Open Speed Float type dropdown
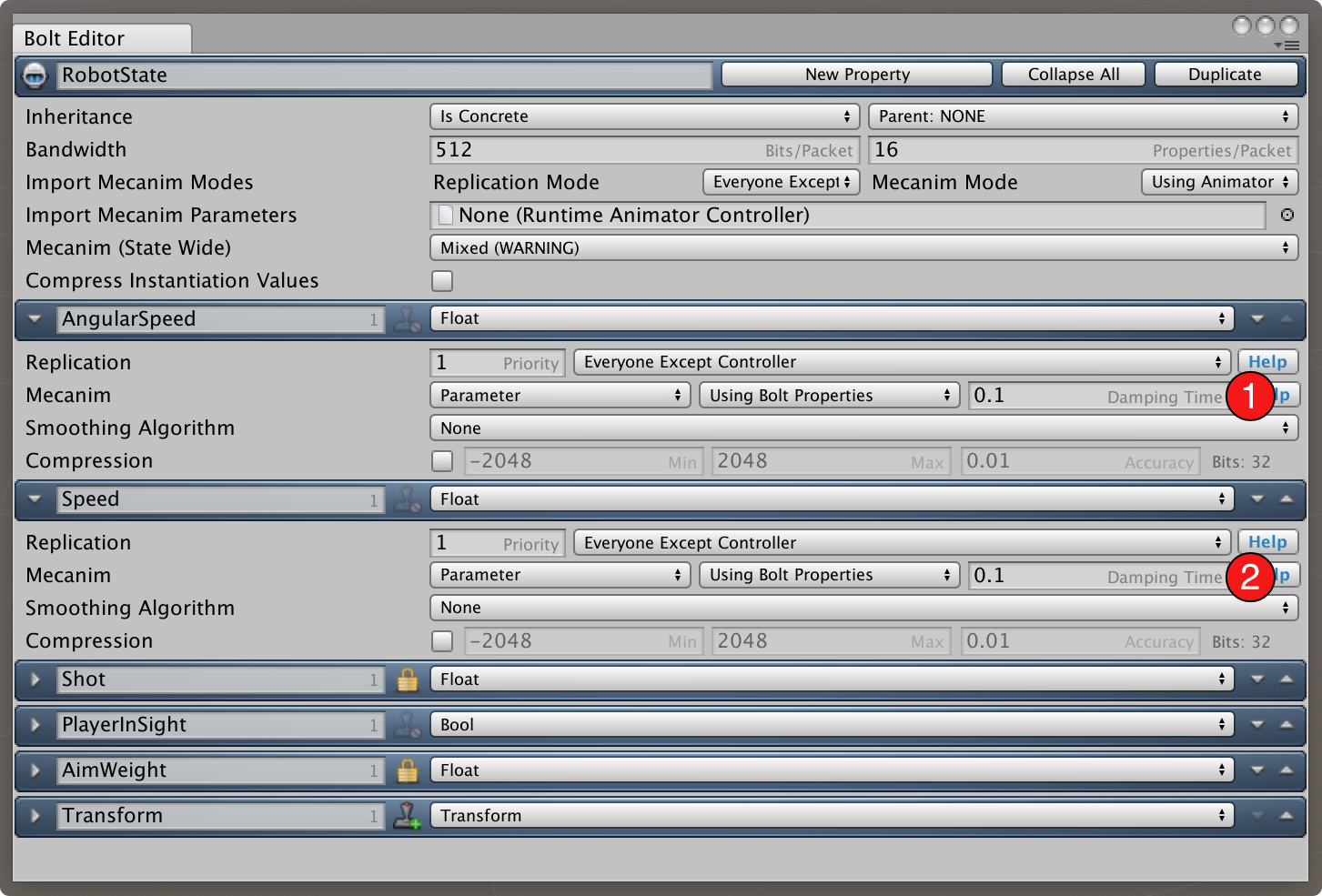 832,498
